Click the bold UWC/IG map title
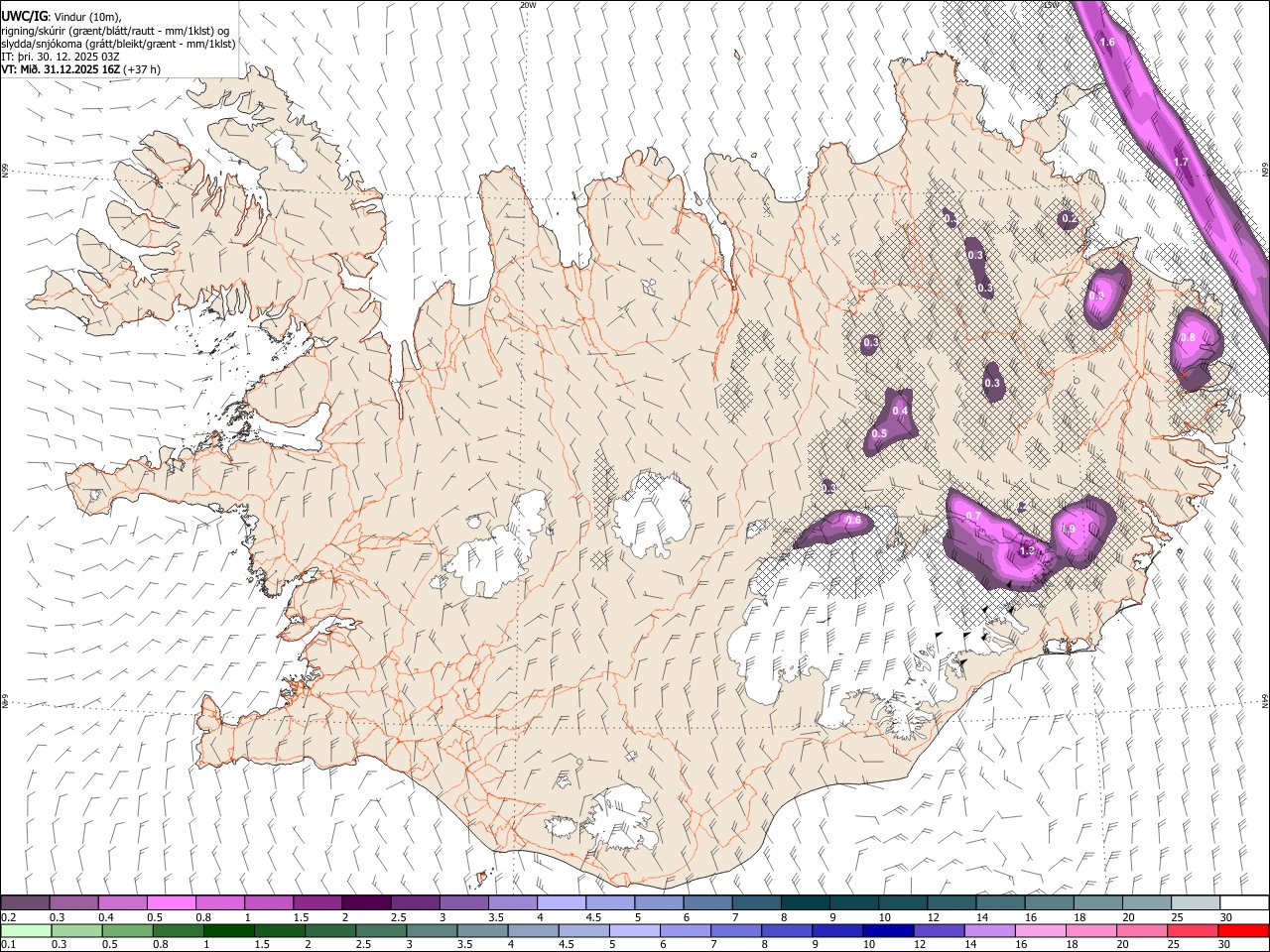Viewport: 1270px width, 952px height. tap(24, 17)
